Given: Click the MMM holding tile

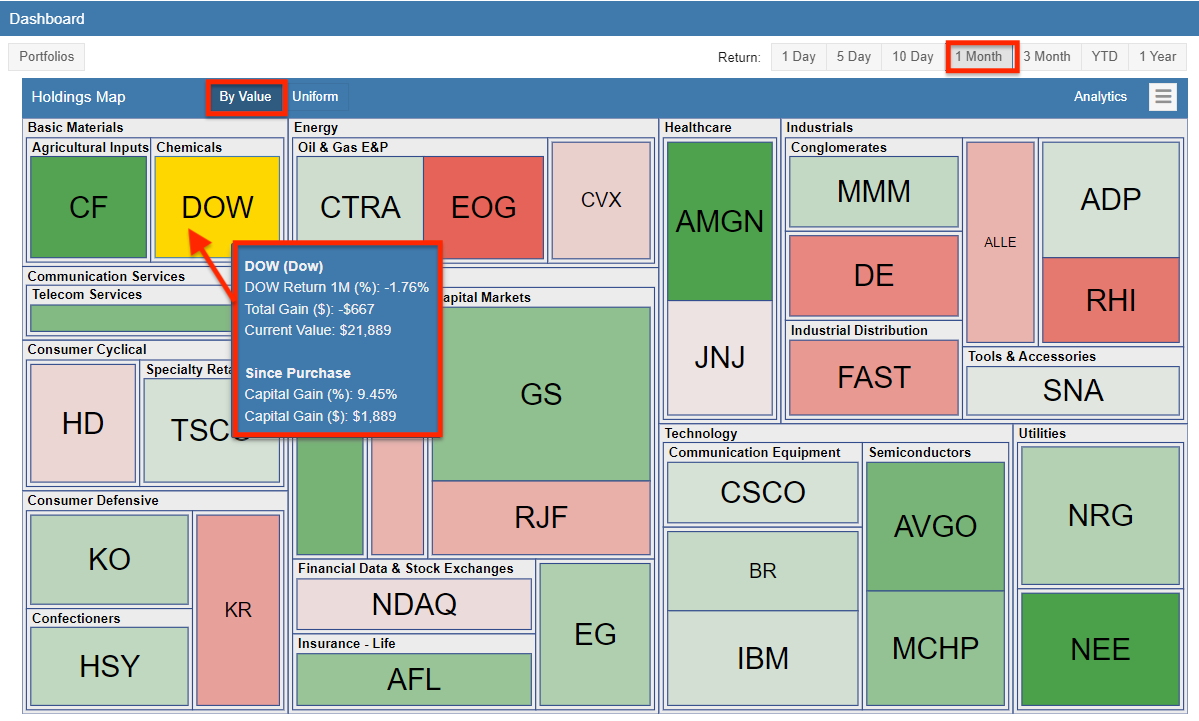Looking at the screenshot, I should click(x=873, y=192).
